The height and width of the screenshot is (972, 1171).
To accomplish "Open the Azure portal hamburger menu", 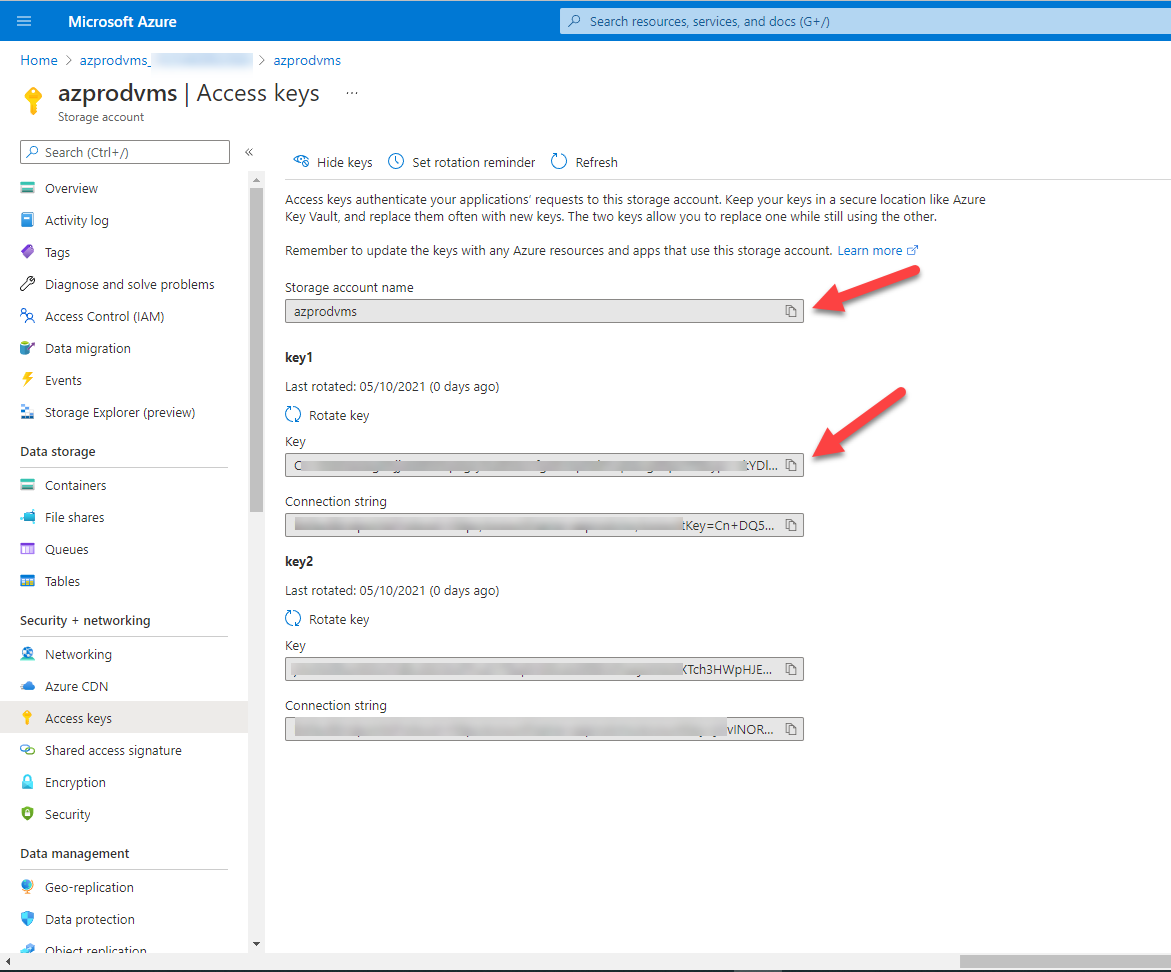I will (x=24, y=21).
